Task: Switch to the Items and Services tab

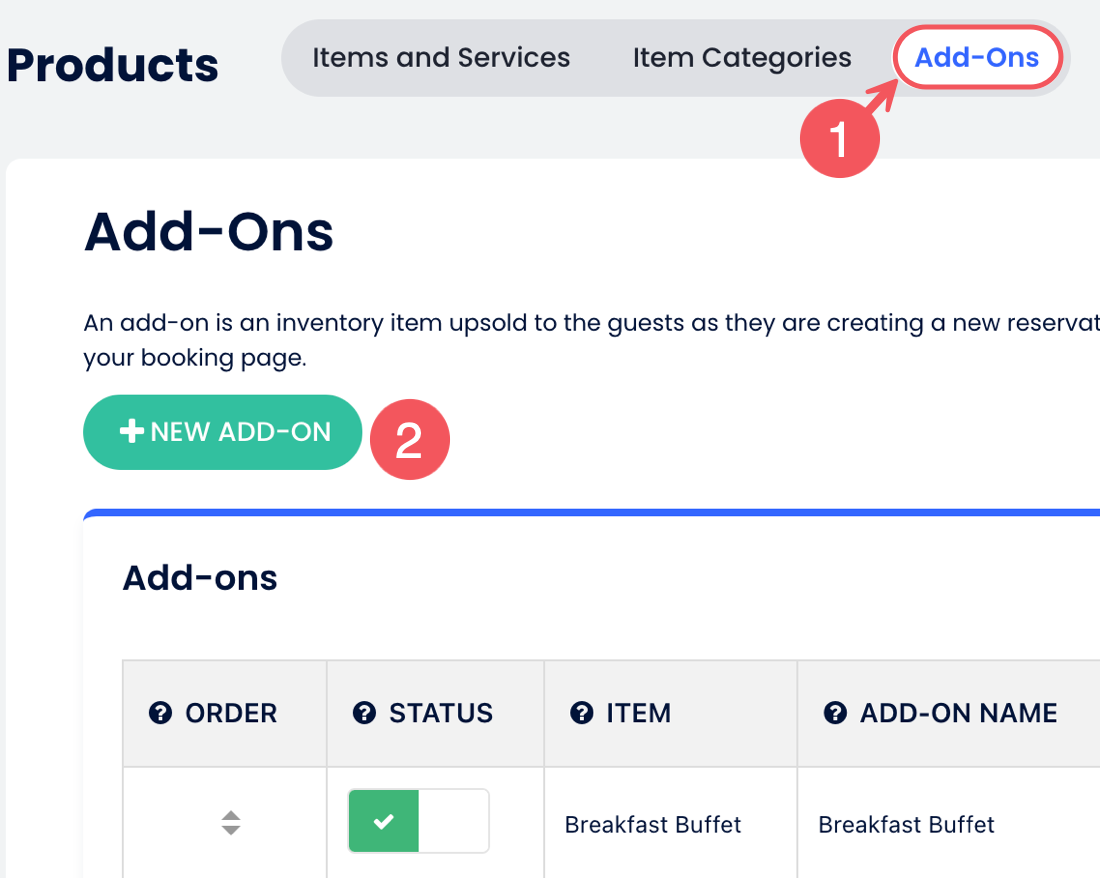Action: (441, 58)
